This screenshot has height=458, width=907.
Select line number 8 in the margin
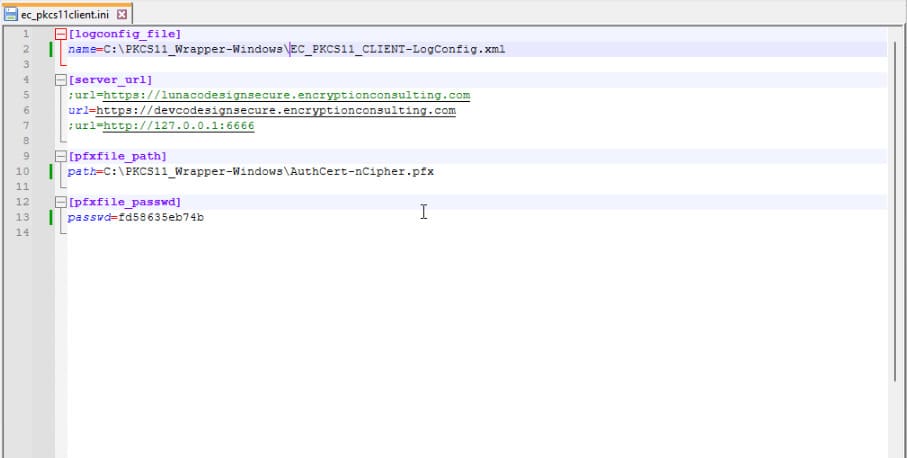(x=25, y=141)
